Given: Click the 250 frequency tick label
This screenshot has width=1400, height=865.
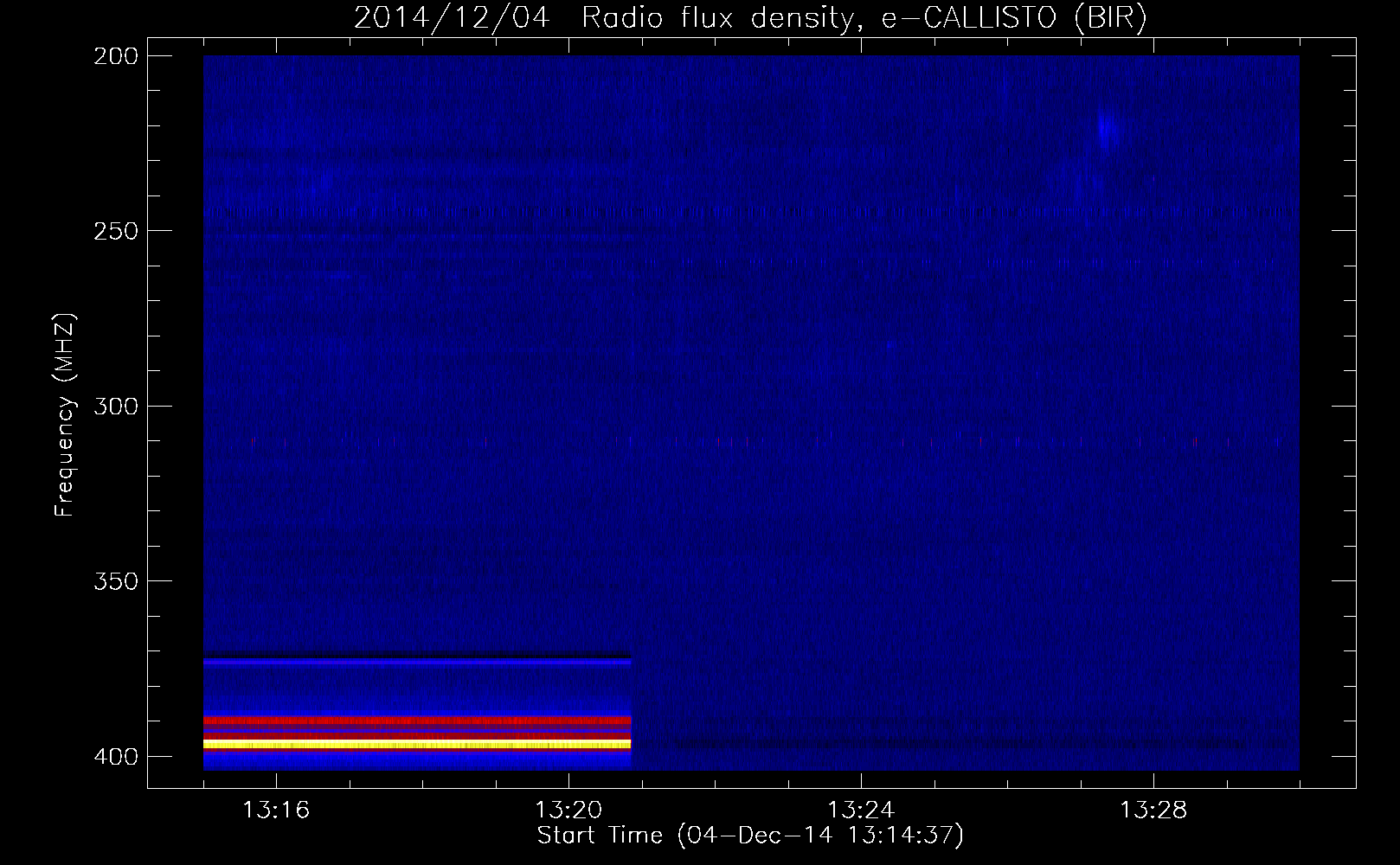Looking at the screenshot, I should (115, 231).
